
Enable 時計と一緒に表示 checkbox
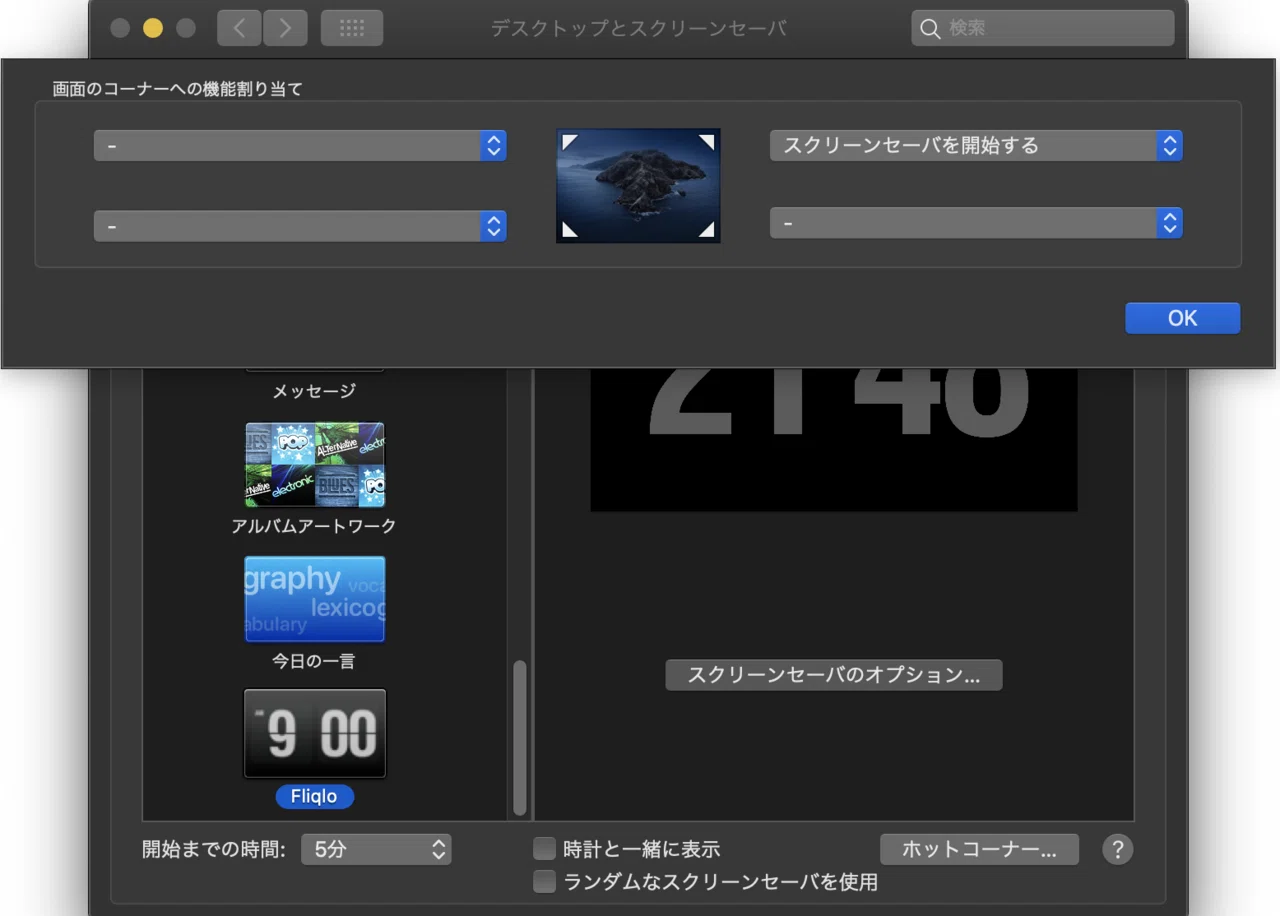click(544, 849)
